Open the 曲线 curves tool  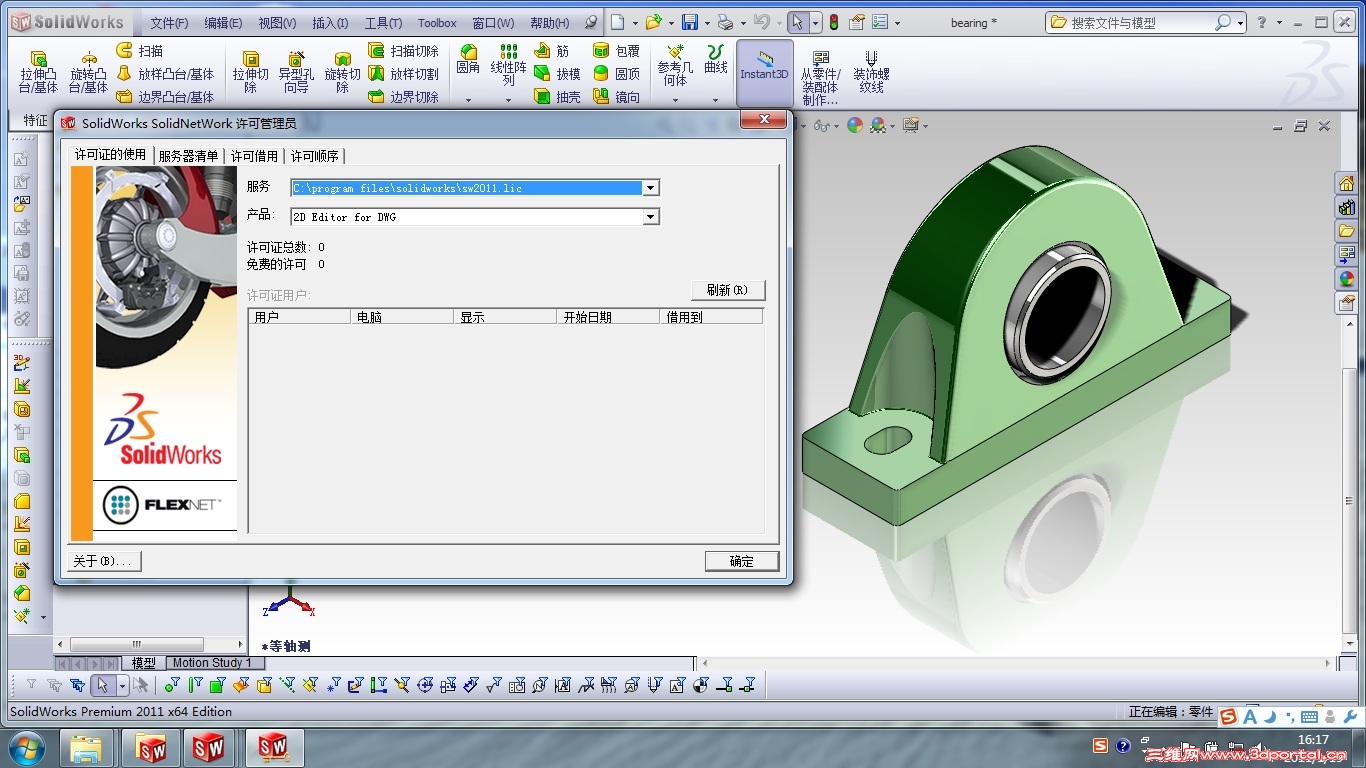click(x=716, y=60)
